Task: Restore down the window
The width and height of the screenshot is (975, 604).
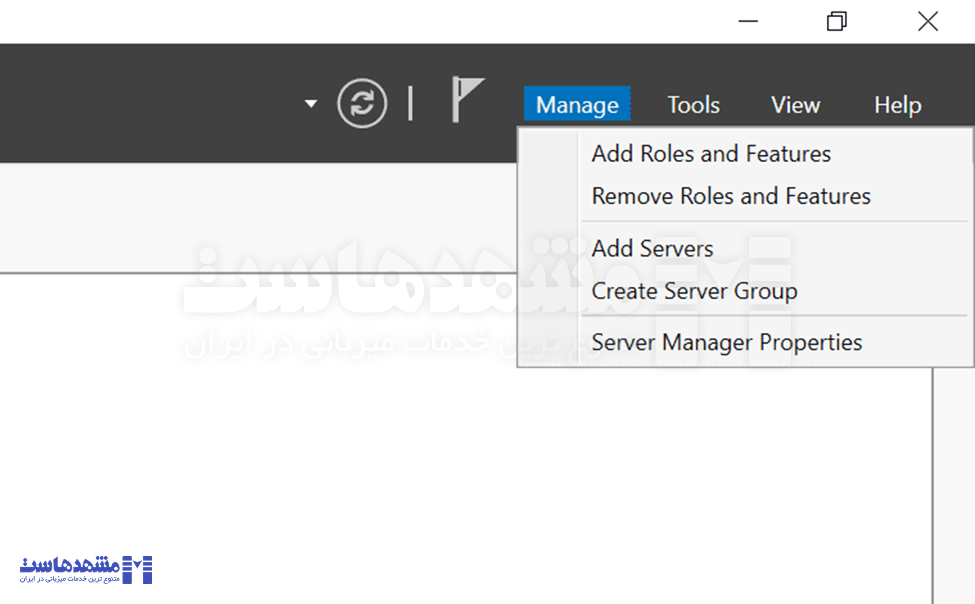Action: click(x=836, y=21)
